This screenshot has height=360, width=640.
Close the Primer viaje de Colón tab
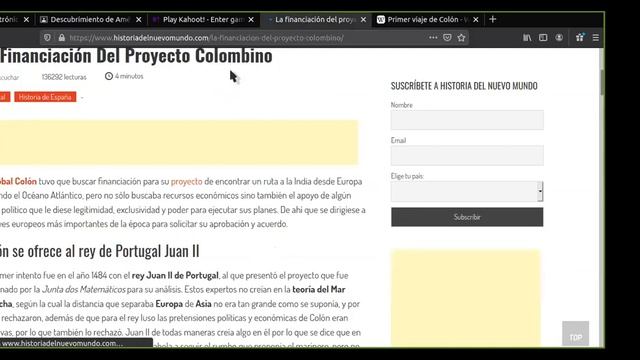pyautogui.click(x=476, y=20)
